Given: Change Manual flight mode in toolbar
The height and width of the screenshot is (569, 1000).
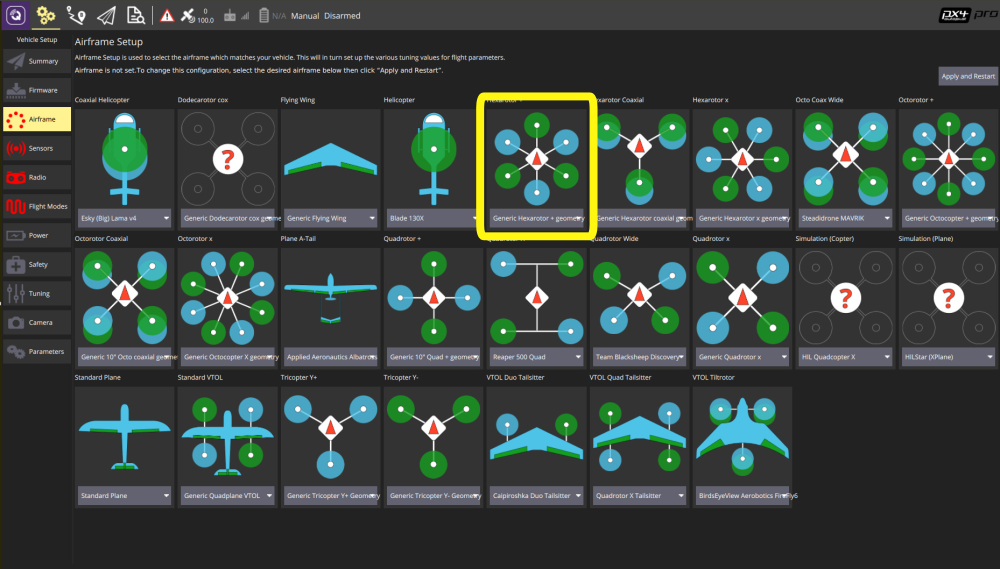Looking at the screenshot, I should coord(305,16).
